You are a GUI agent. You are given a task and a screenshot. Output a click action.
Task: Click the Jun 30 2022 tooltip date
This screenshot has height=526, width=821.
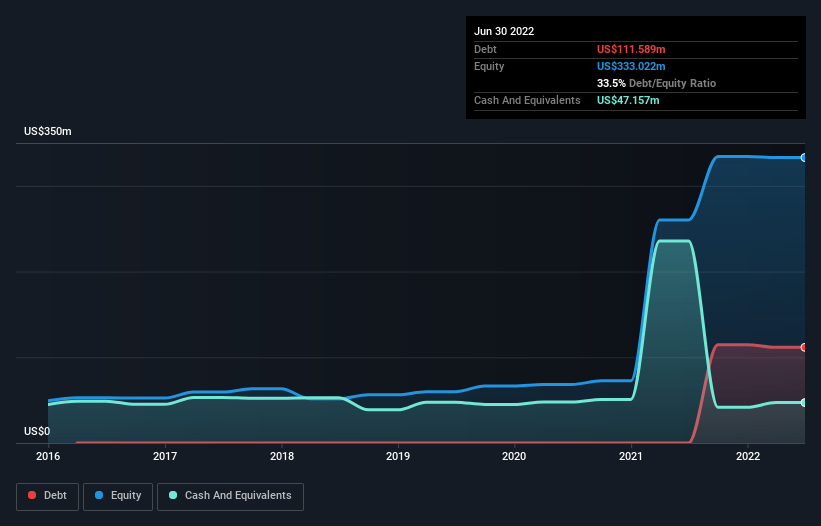[x=504, y=31]
